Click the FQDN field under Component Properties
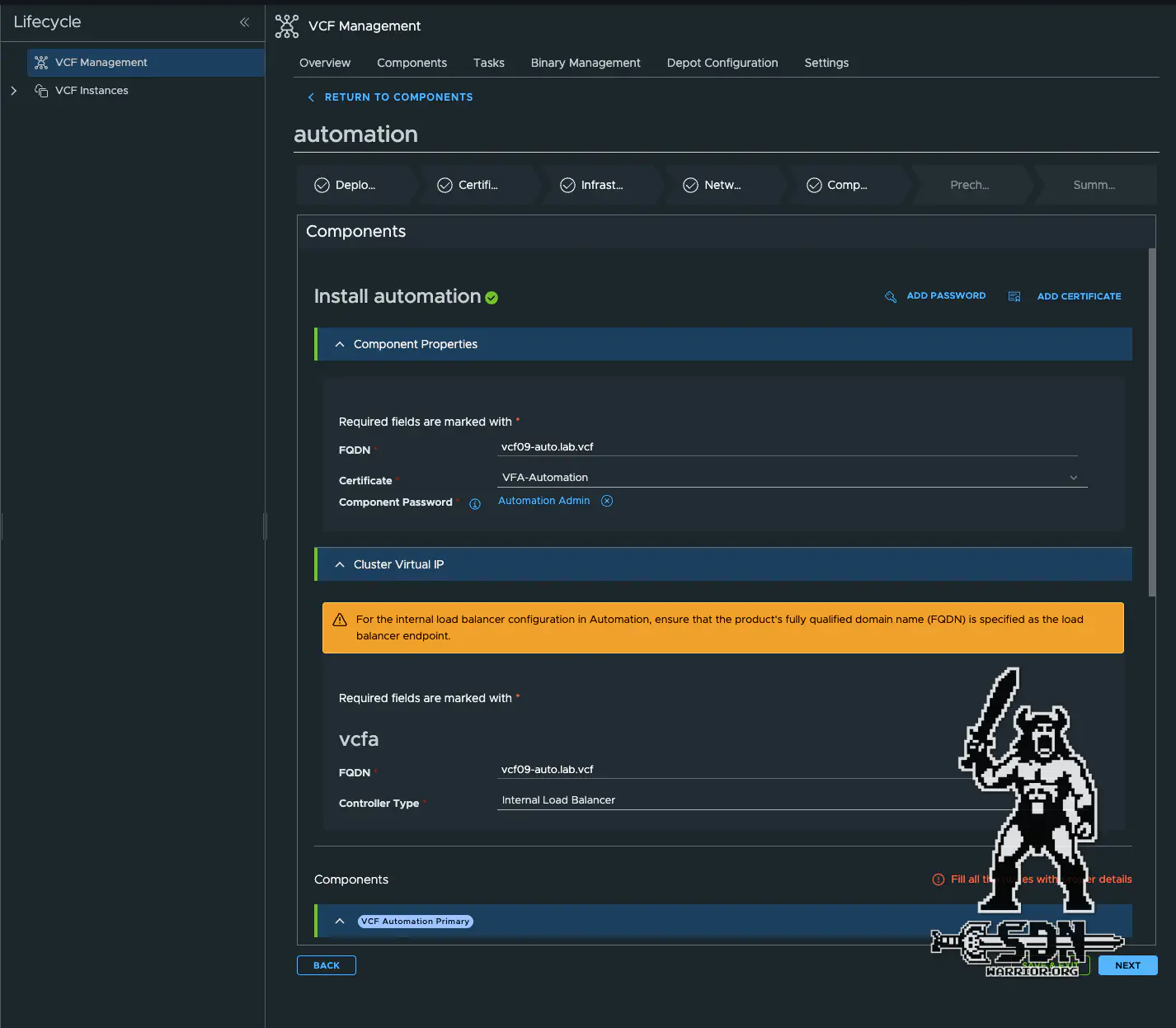Image resolution: width=1176 pixels, height=1028 pixels. pos(788,447)
